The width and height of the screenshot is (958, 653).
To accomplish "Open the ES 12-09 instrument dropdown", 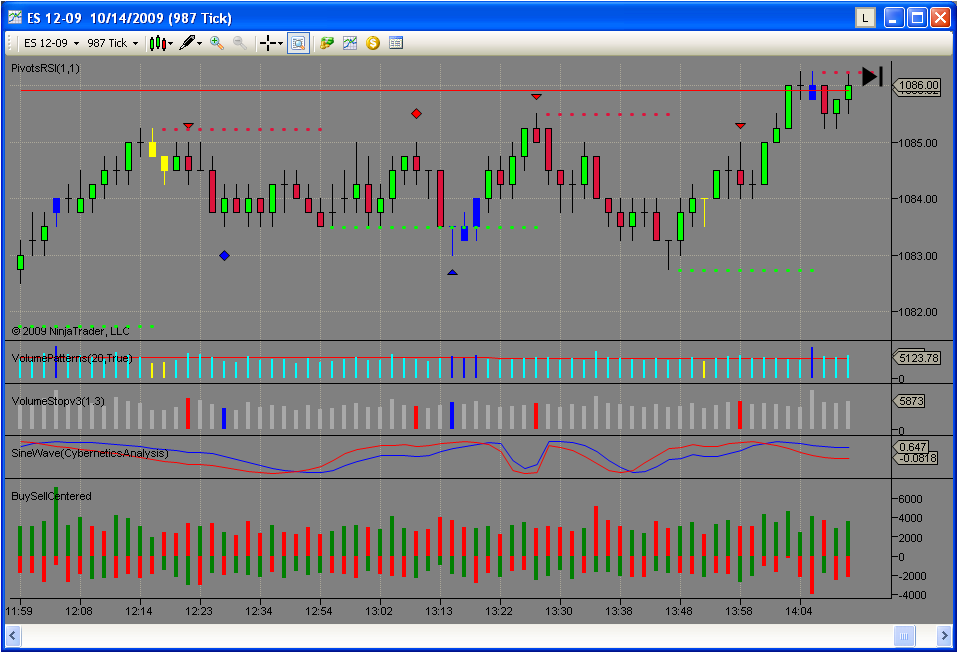I will [x=52, y=43].
